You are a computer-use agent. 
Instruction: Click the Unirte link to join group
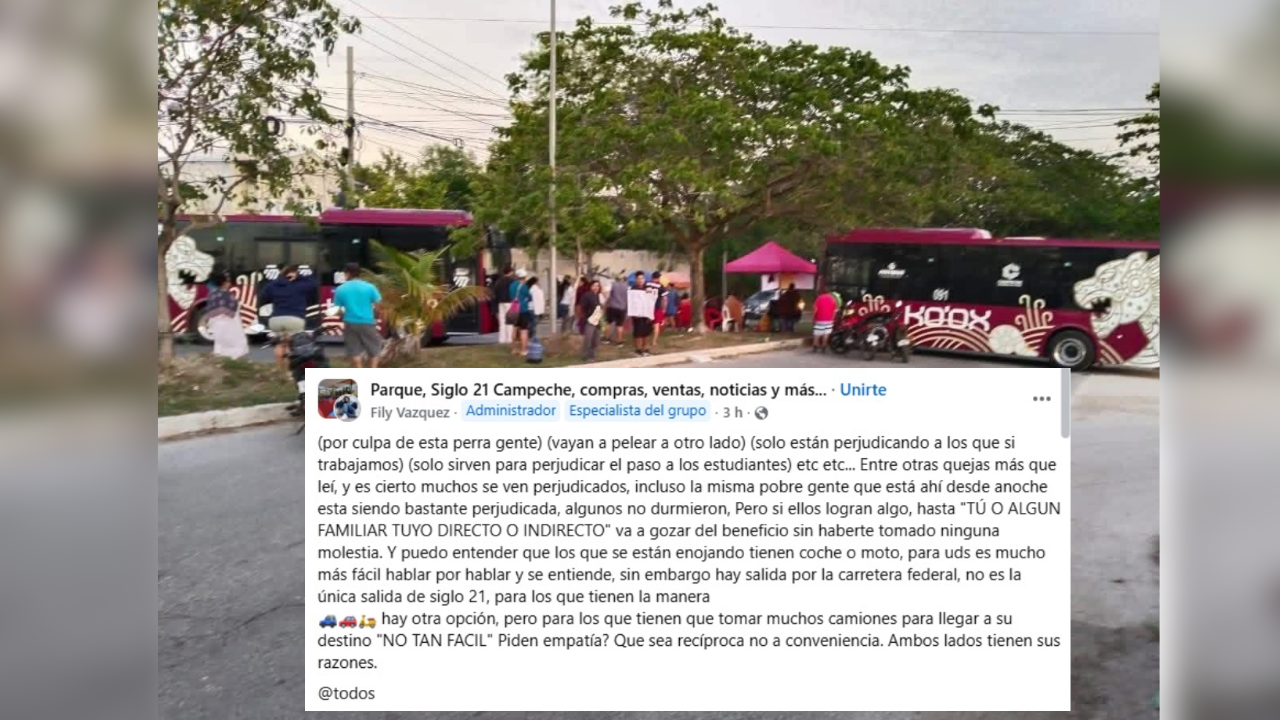863,390
